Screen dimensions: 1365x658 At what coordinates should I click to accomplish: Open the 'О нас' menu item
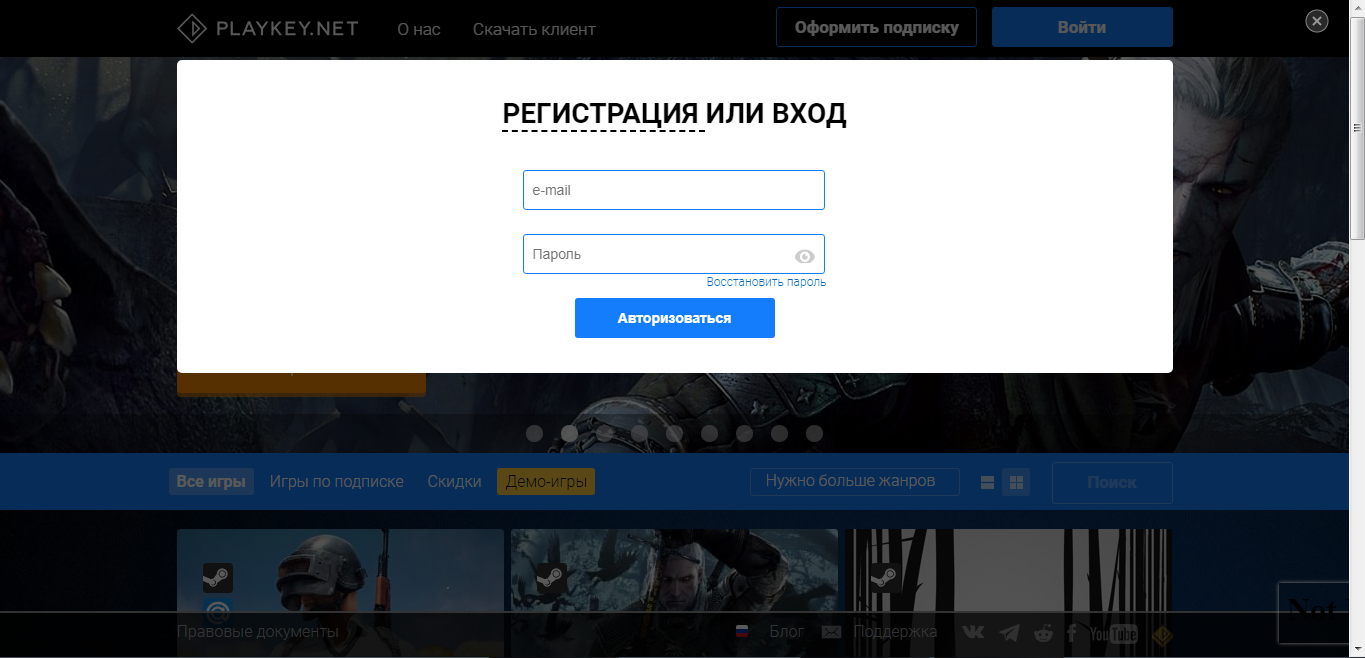point(419,29)
